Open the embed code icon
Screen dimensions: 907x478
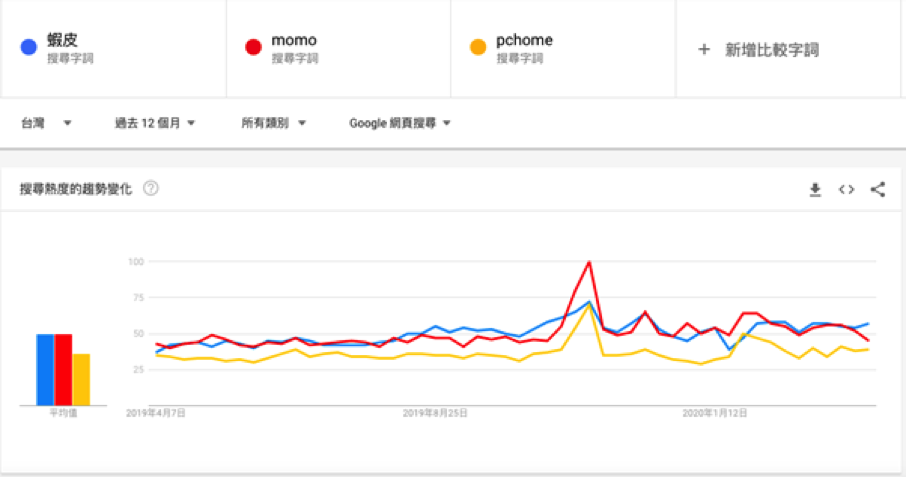pos(846,189)
